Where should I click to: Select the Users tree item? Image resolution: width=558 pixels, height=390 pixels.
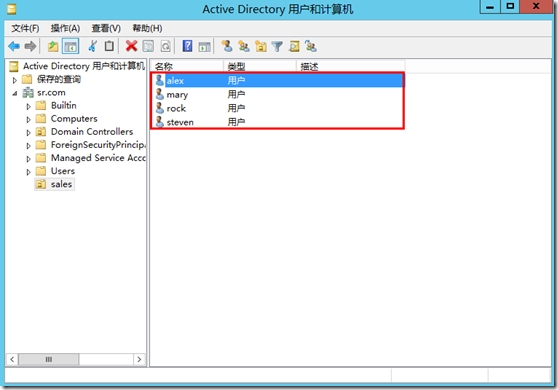(63, 171)
